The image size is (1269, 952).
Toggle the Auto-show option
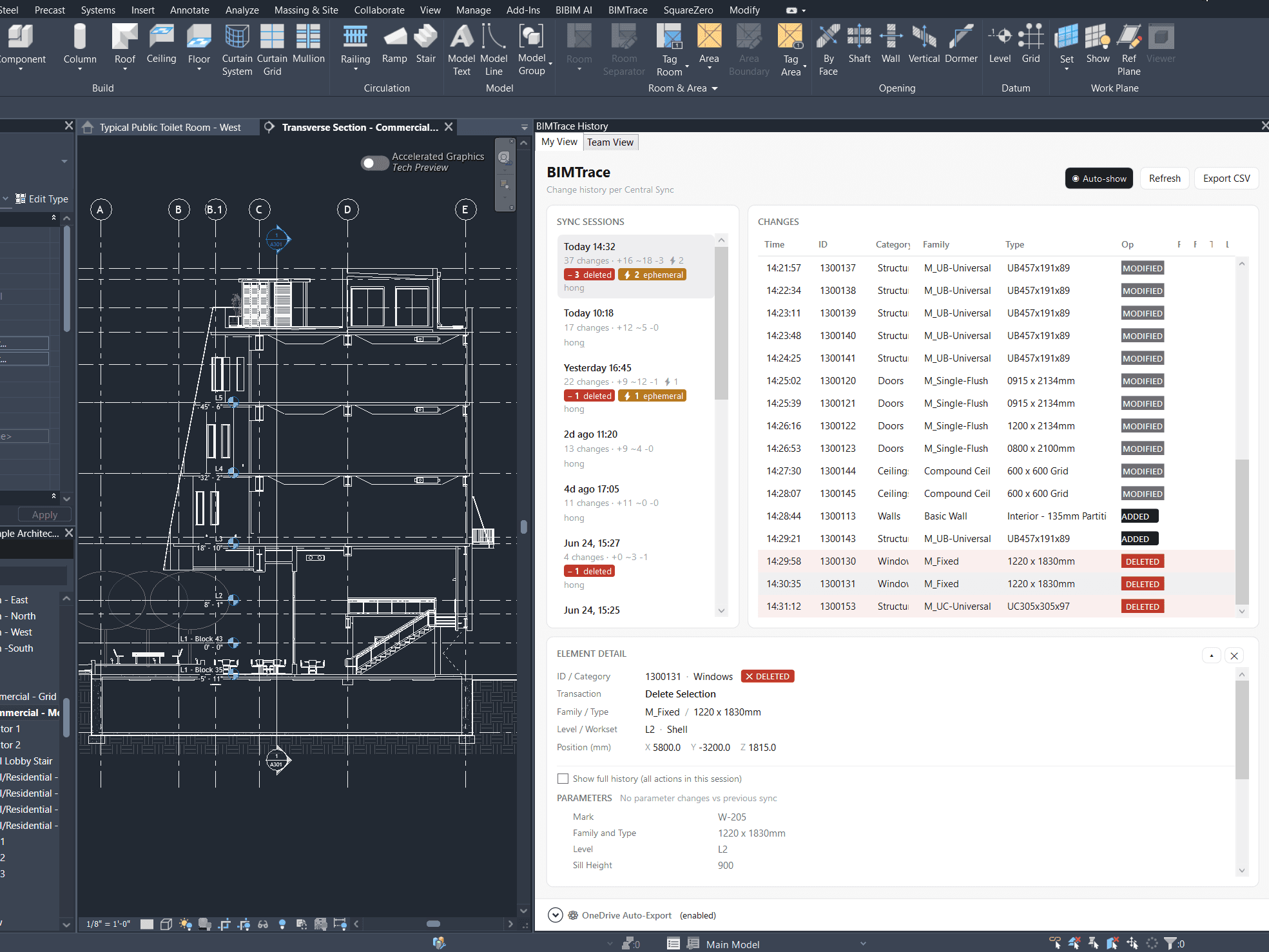(1099, 179)
